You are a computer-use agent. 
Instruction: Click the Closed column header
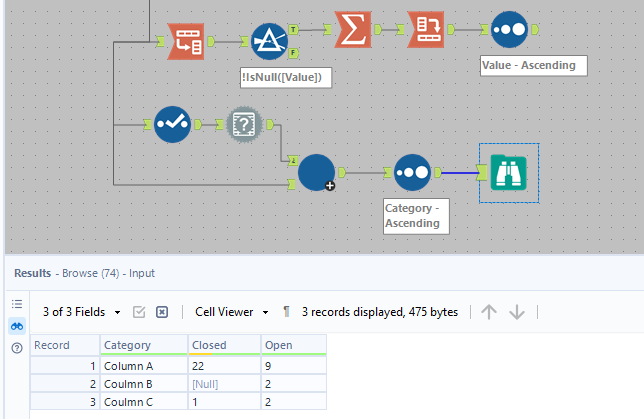coord(224,345)
